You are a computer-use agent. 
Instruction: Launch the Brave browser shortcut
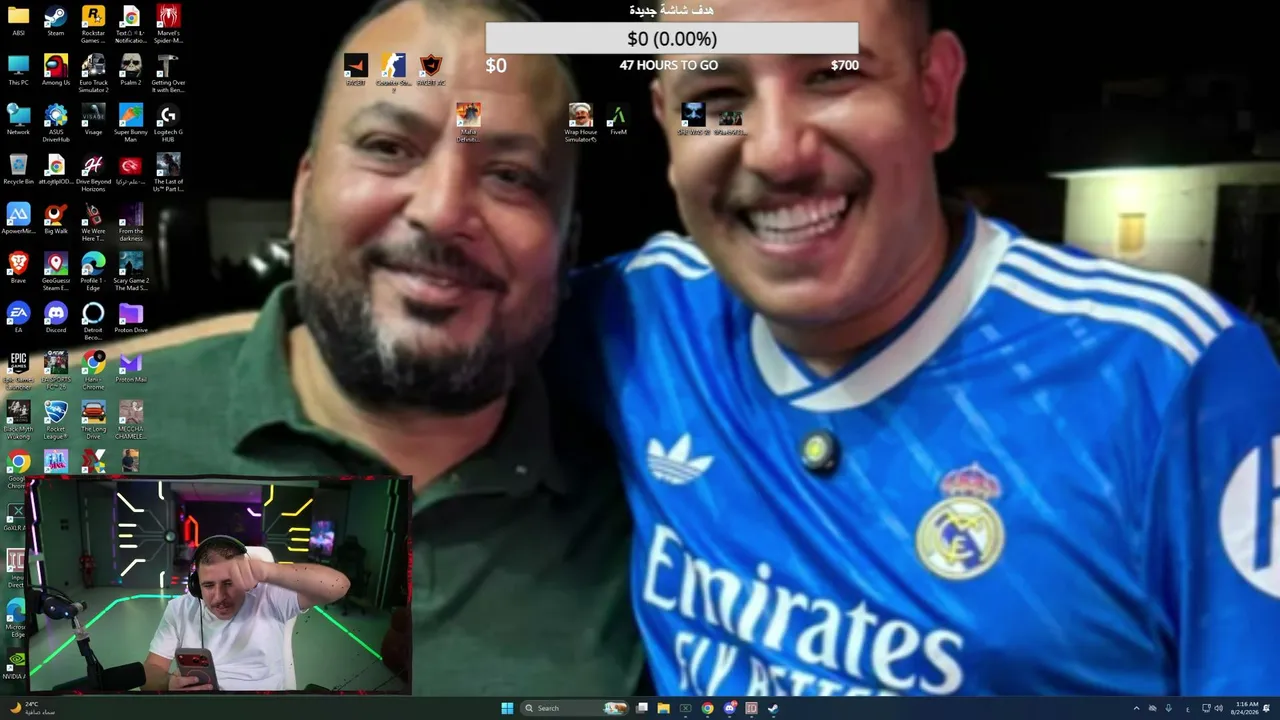(x=18, y=268)
